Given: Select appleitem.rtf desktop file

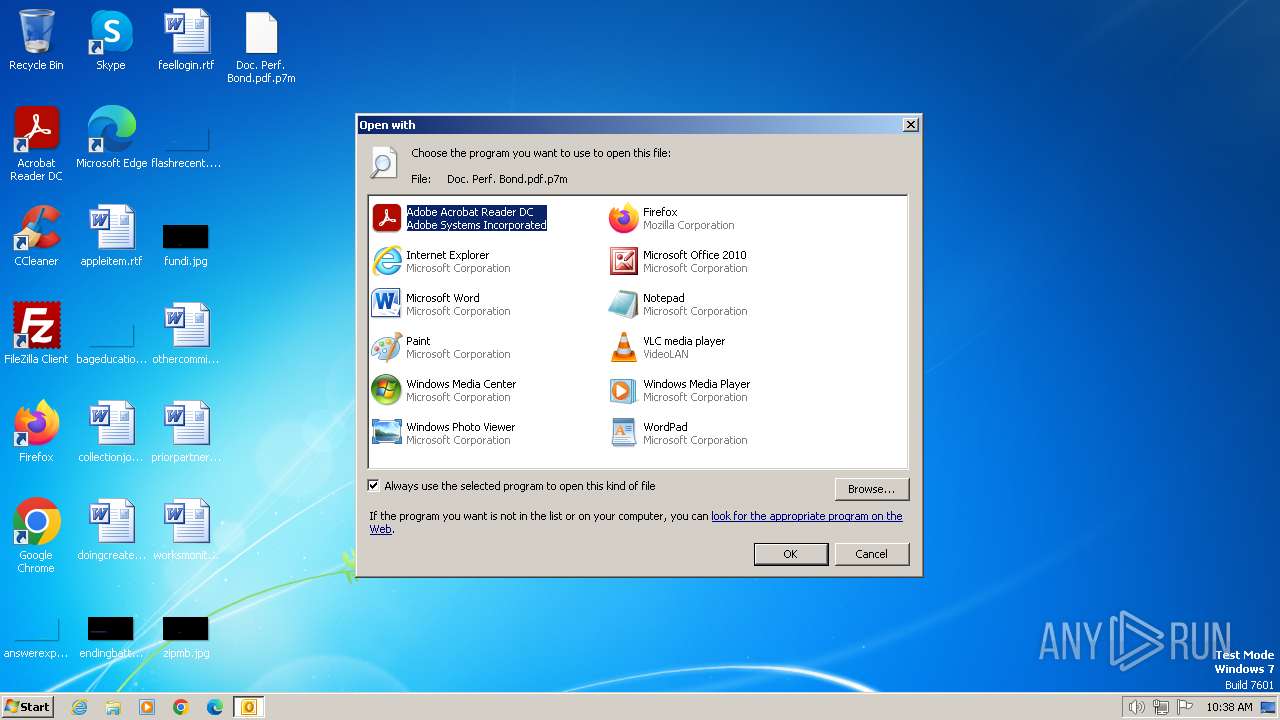Looking at the screenshot, I should pyautogui.click(x=111, y=236).
